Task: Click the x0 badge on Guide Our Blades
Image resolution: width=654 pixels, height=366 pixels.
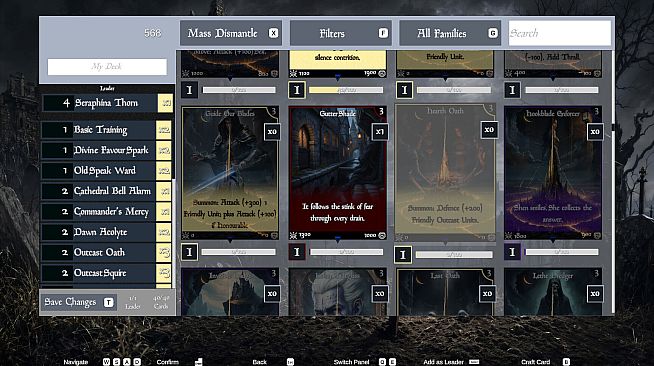Action: coord(272,132)
